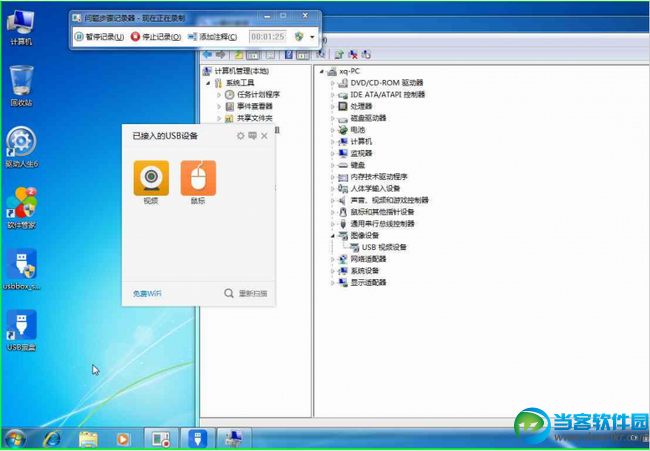
Task: Open the feedback icon in USB panel
Action: [x=252, y=136]
